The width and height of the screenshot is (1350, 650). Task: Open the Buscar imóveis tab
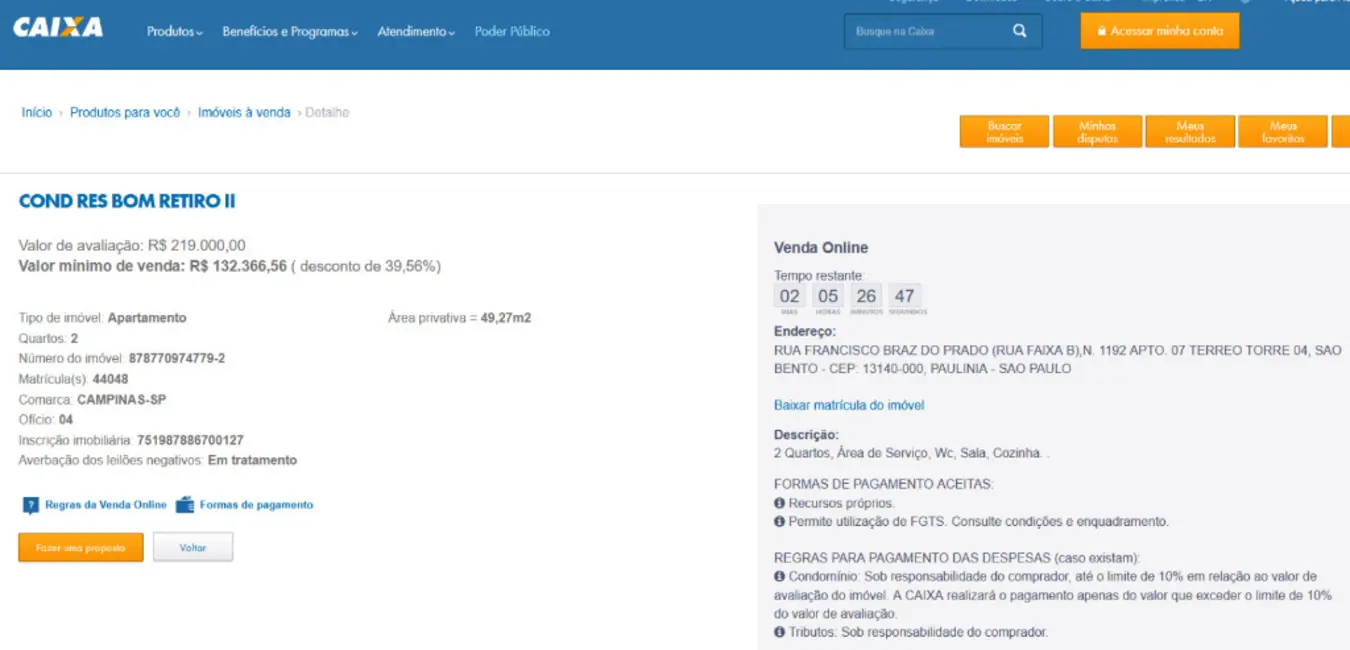[x=1004, y=132]
